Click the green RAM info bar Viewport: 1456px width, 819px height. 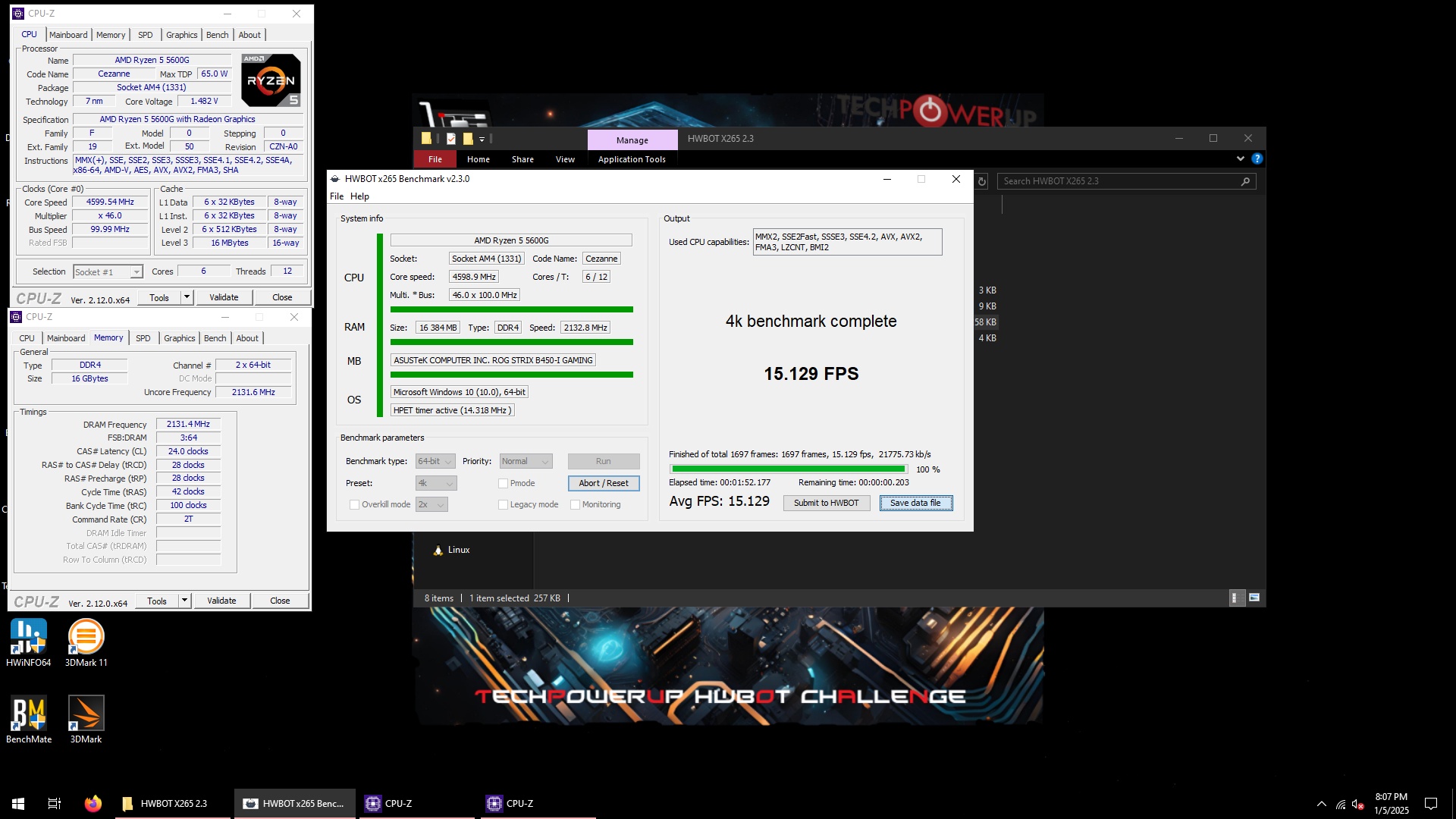pyautogui.click(x=511, y=342)
